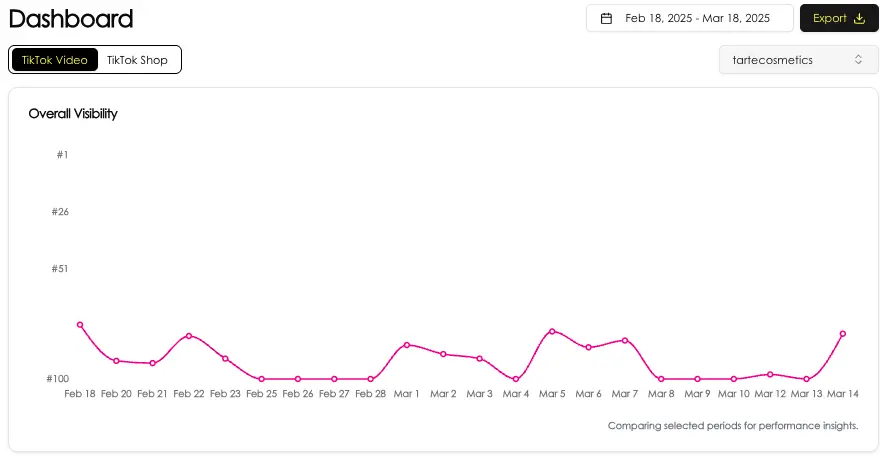Click the 'Comparing selected periods' caption text
This screenshot has height=461, width=892.
click(733, 426)
